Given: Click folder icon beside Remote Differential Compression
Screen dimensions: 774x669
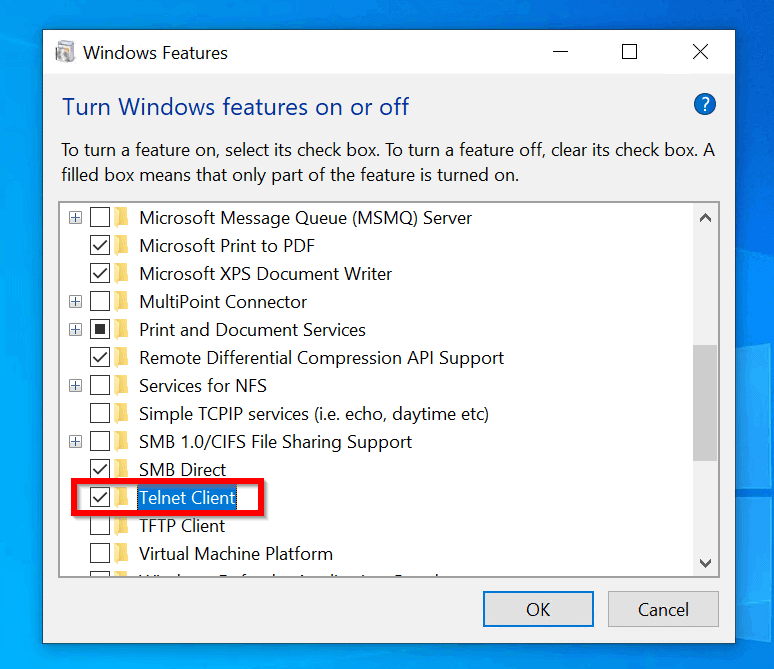Looking at the screenshot, I should tap(121, 357).
